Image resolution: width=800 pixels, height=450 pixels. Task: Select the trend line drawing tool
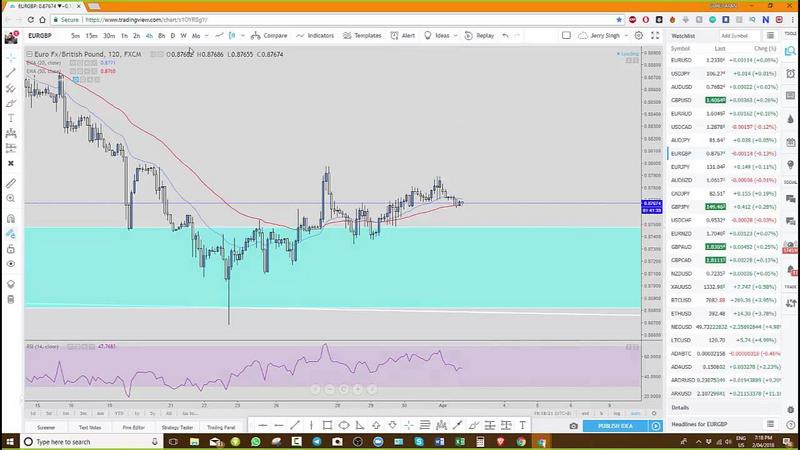[11, 73]
